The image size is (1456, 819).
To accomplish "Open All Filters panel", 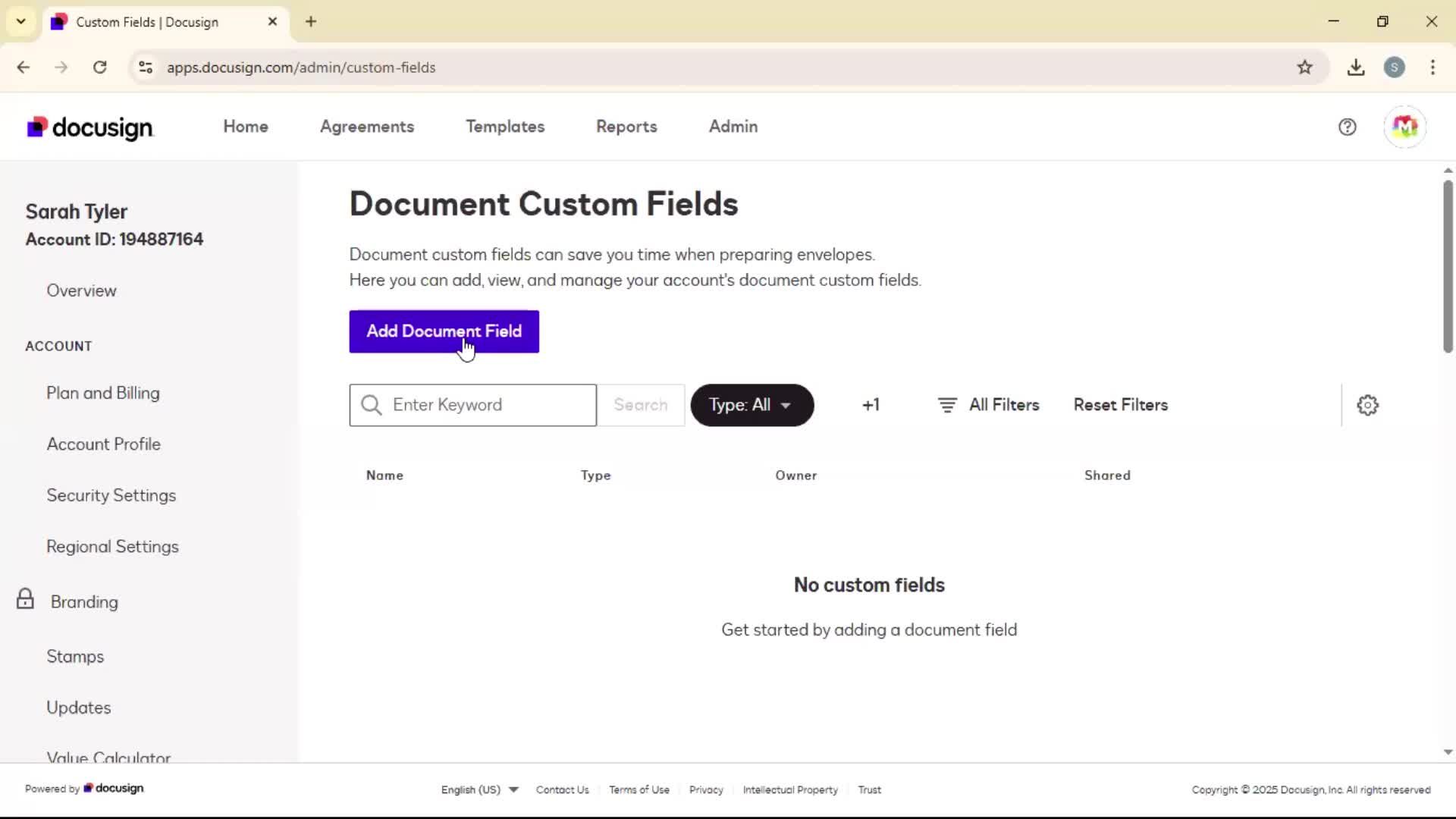I will (x=988, y=405).
